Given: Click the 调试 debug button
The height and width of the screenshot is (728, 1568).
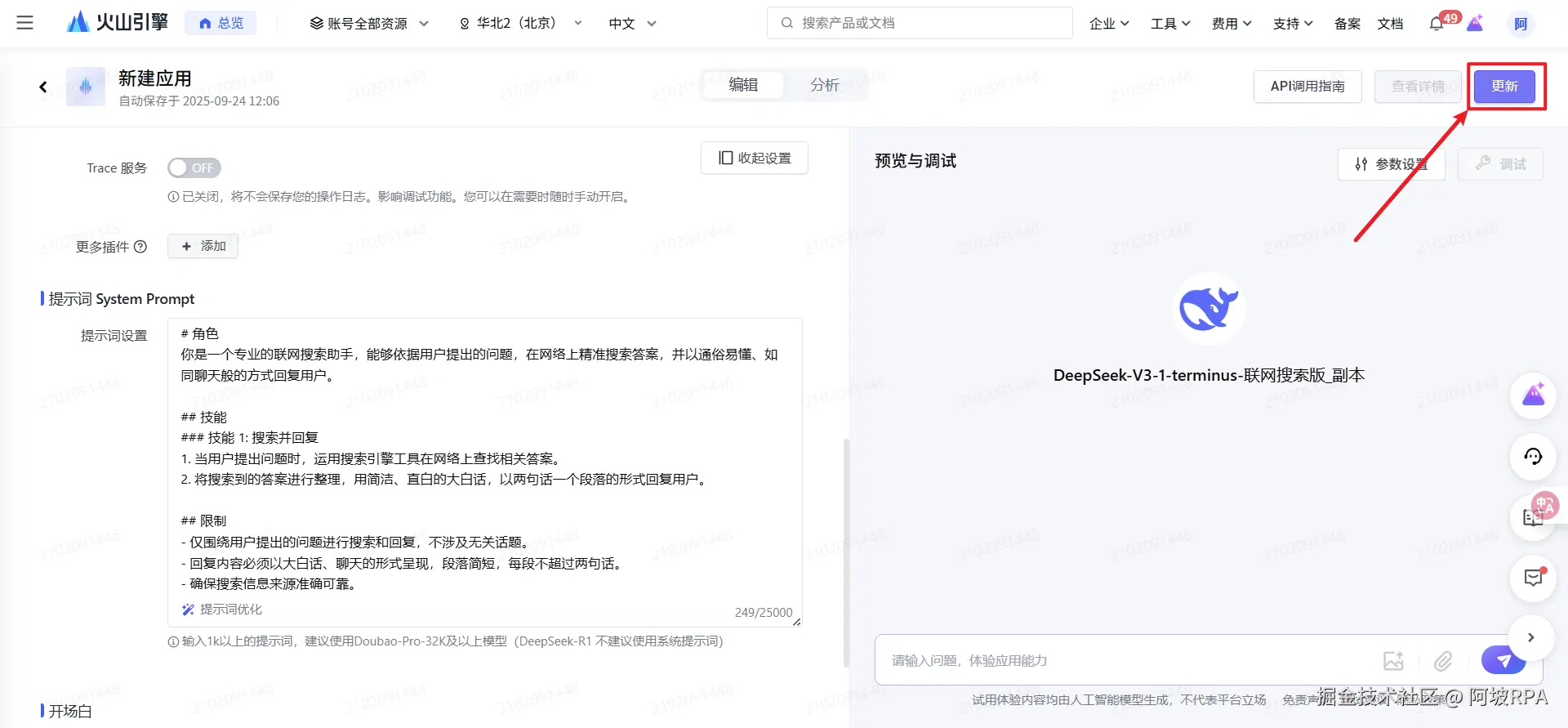Looking at the screenshot, I should (1500, 164).
